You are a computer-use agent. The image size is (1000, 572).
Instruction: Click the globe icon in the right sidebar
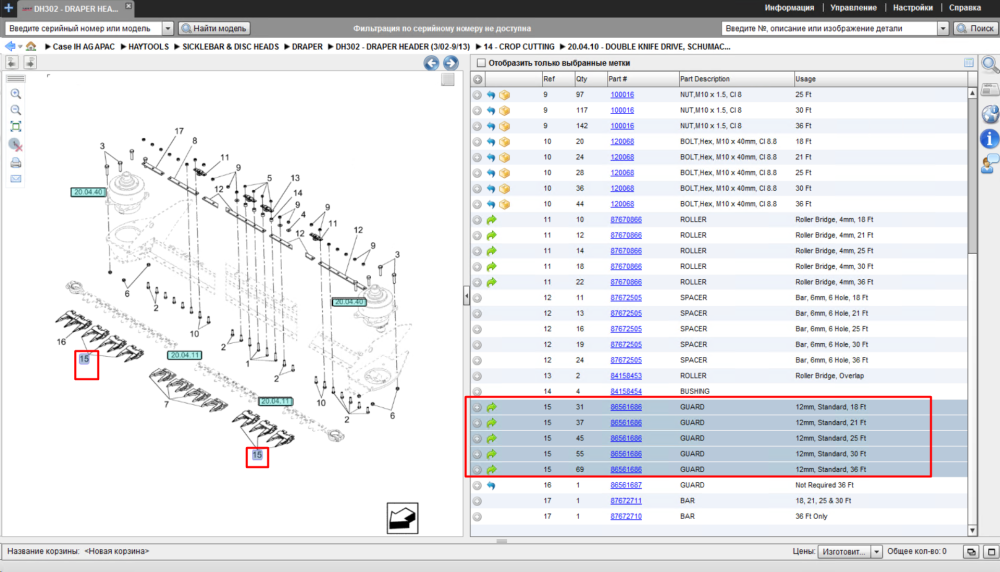coord(990,114)
